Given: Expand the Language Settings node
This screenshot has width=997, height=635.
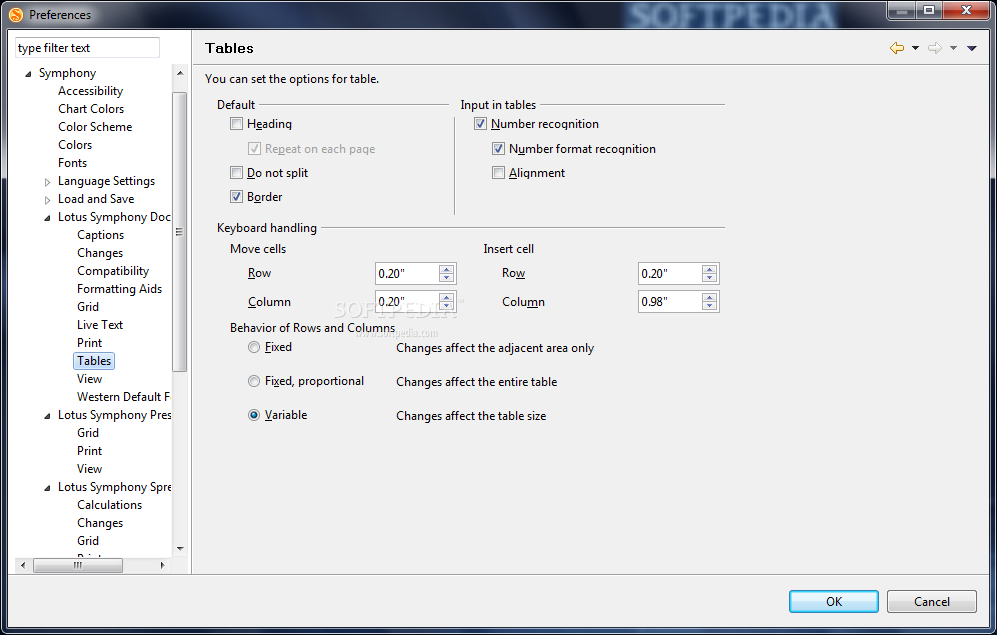Looking at the screenshot, I should pos(47,182).
